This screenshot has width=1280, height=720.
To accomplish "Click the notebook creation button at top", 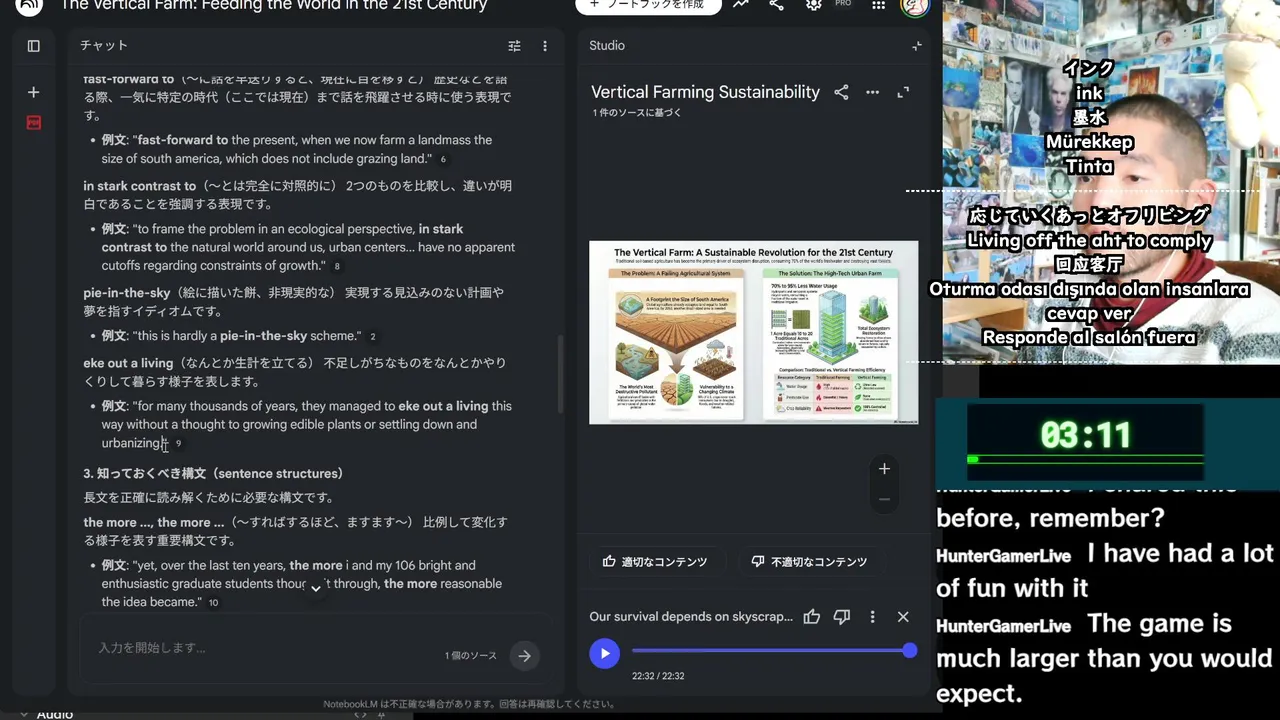I will coord(647,5).
